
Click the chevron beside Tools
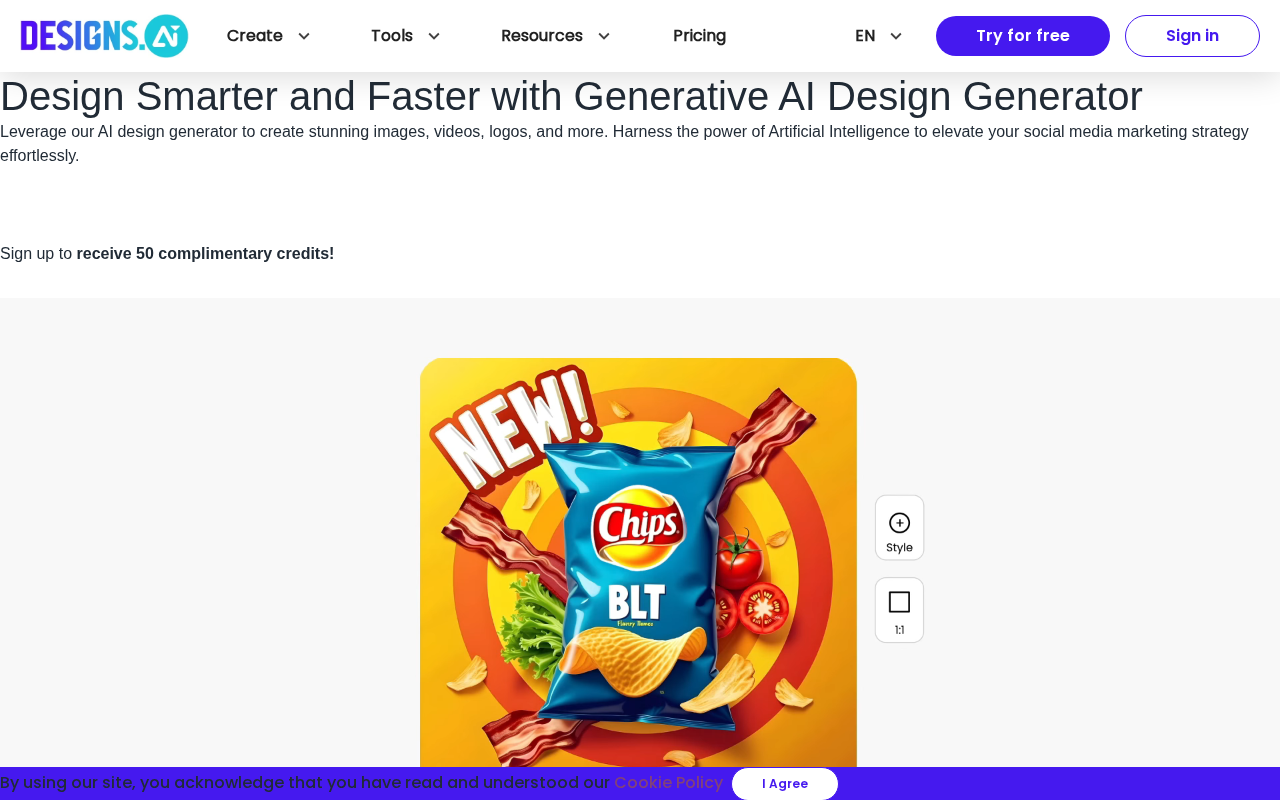(434, 36)
